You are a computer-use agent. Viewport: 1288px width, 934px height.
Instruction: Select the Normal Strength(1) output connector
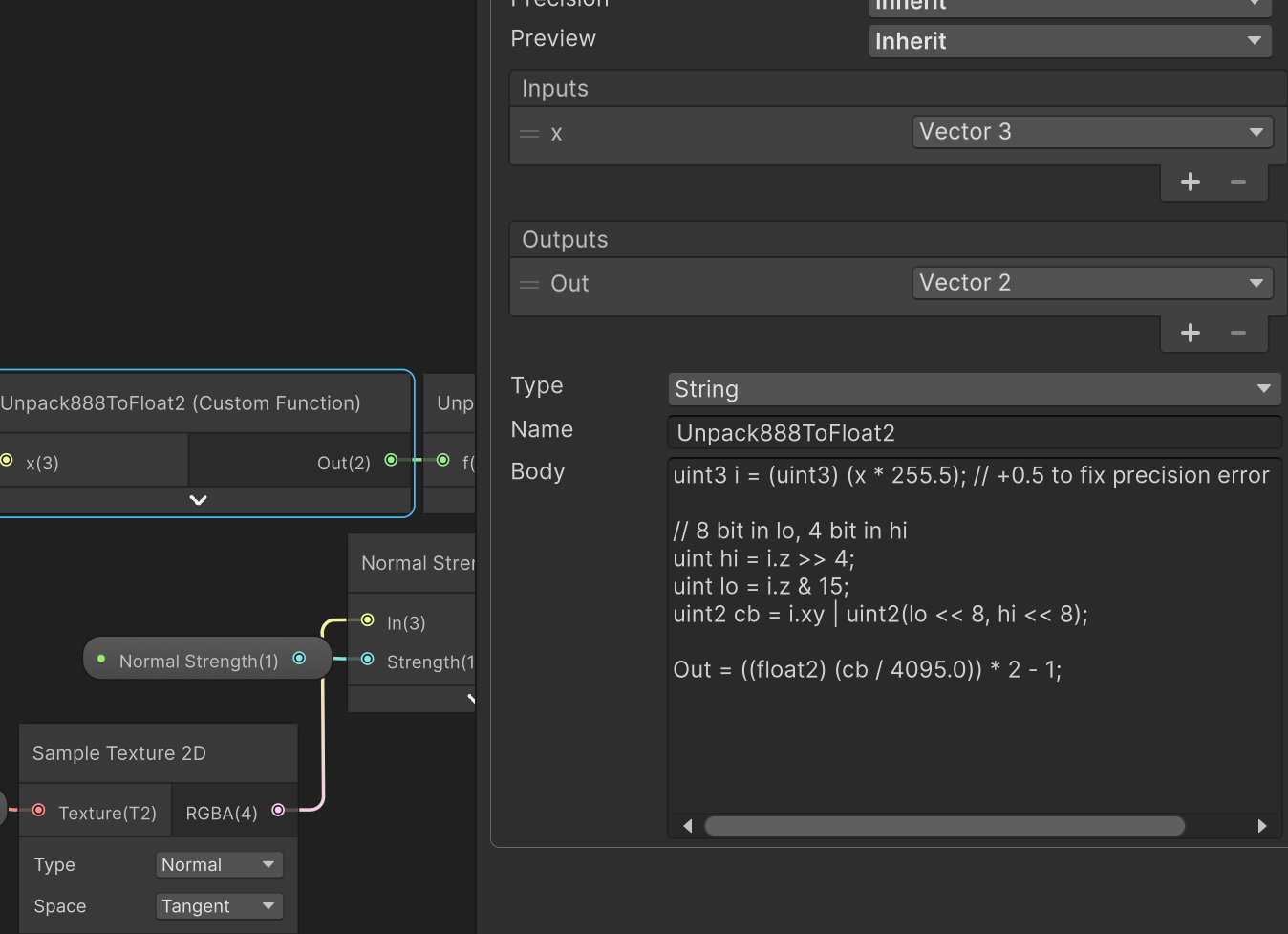click(x=299, y=658)
